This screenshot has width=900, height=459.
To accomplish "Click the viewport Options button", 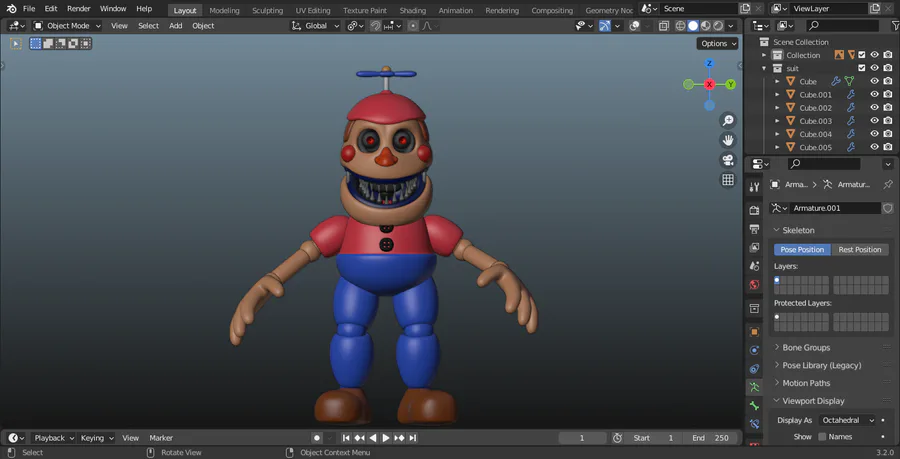I will (717, 44).
